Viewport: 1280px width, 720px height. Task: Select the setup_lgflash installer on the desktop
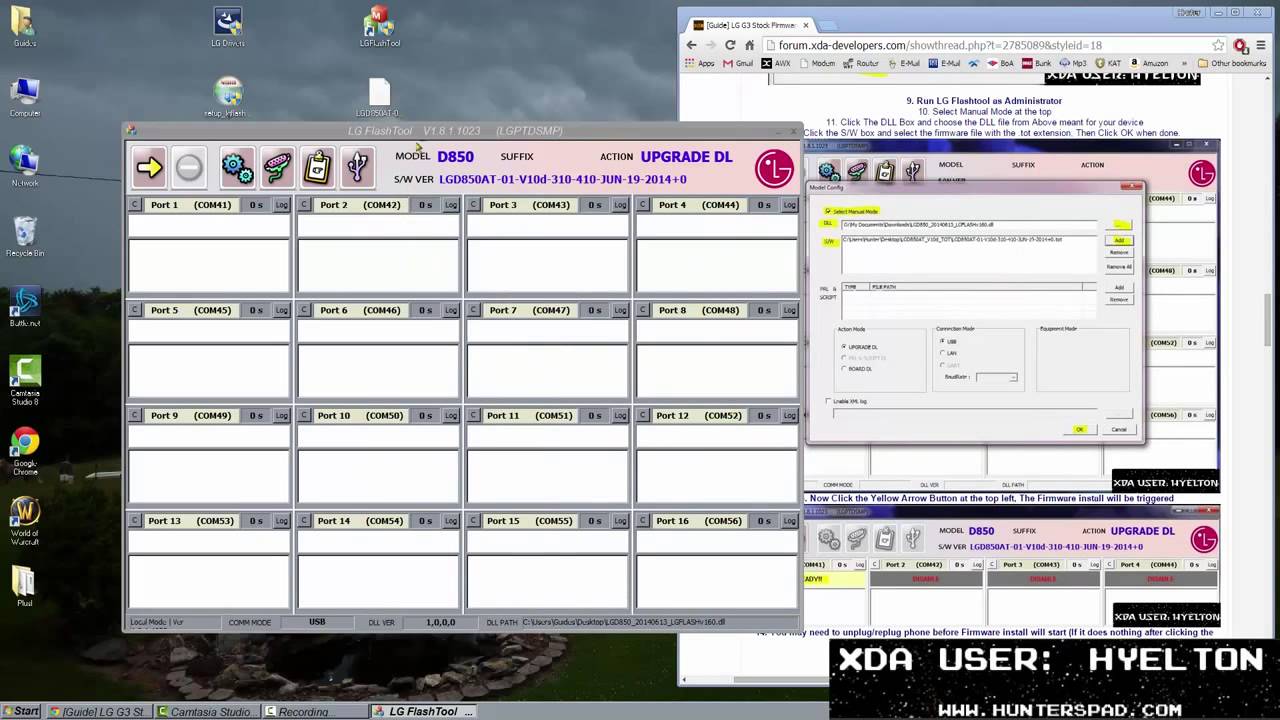pyautogui.click(x=228, y=98)
